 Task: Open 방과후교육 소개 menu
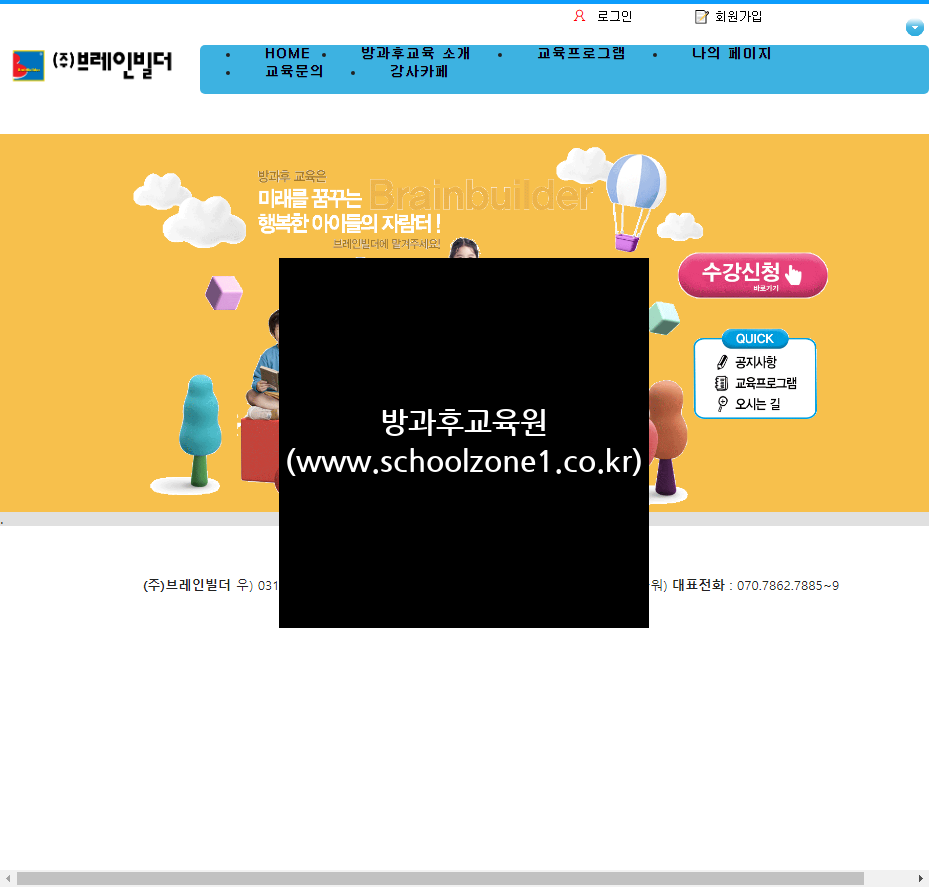tap(415, 53)
